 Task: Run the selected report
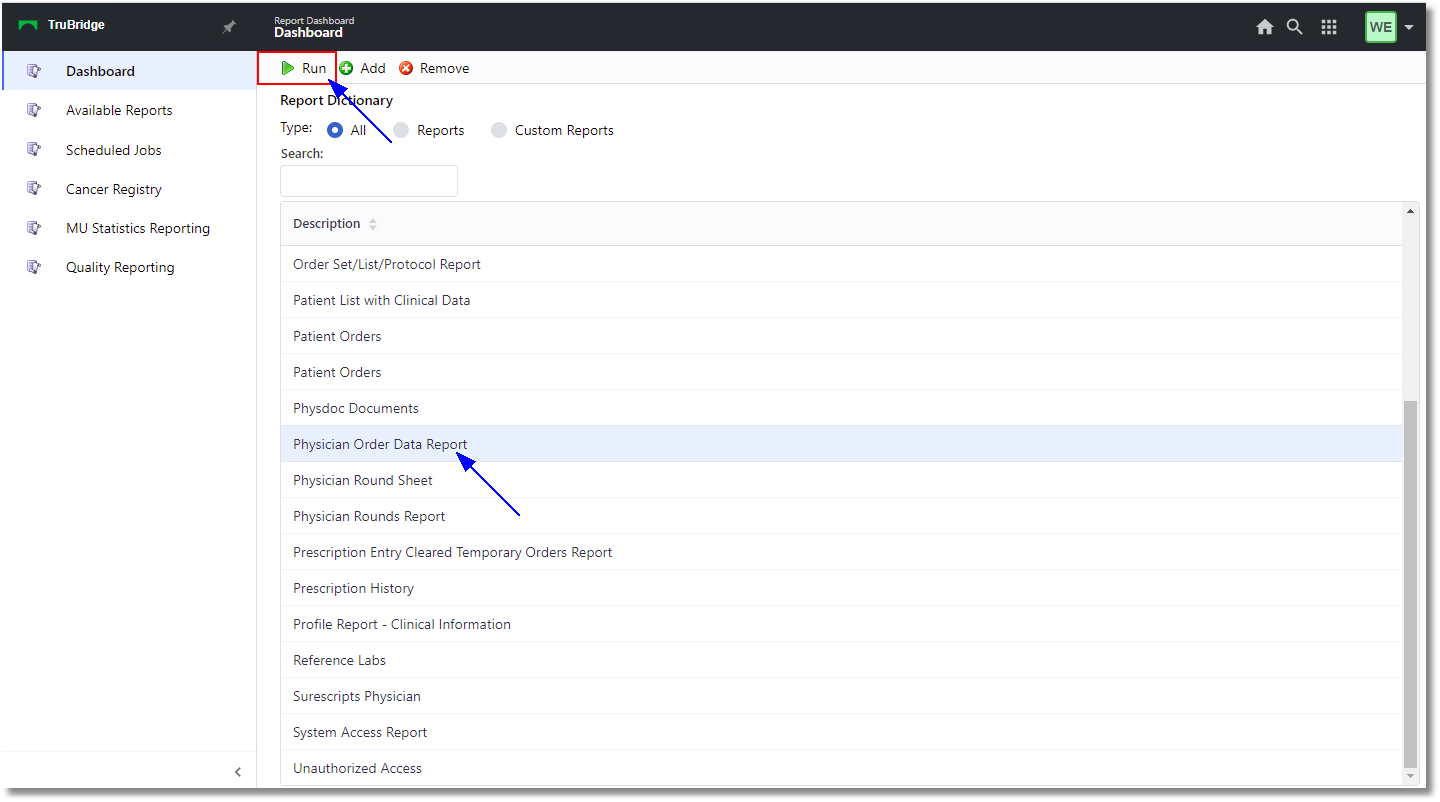click(x=303, y=68)
